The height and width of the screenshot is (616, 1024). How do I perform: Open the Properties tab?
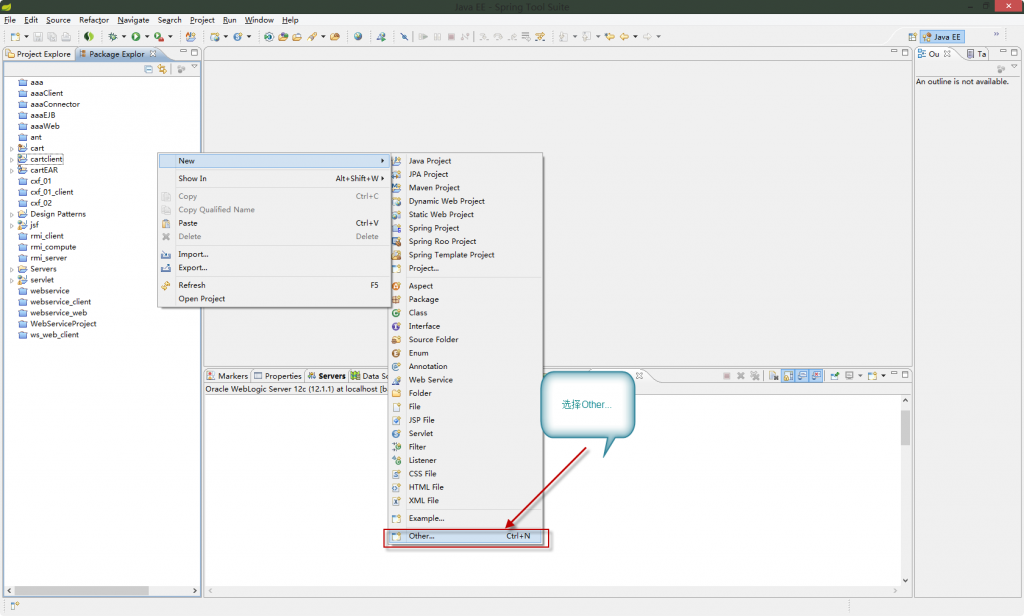278,376
